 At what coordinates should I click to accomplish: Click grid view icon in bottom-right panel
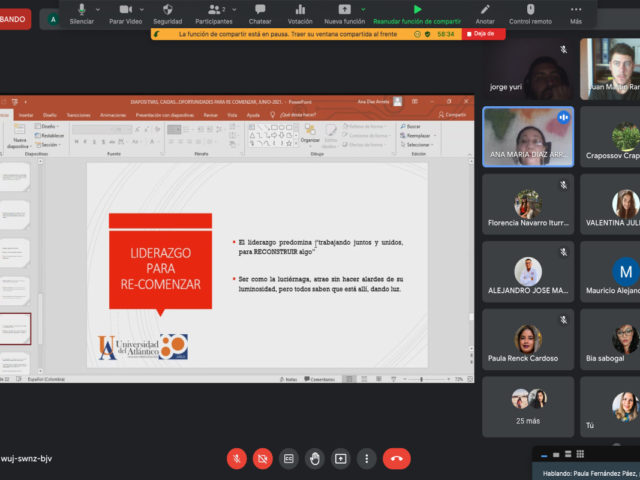[x=580, y=454]
